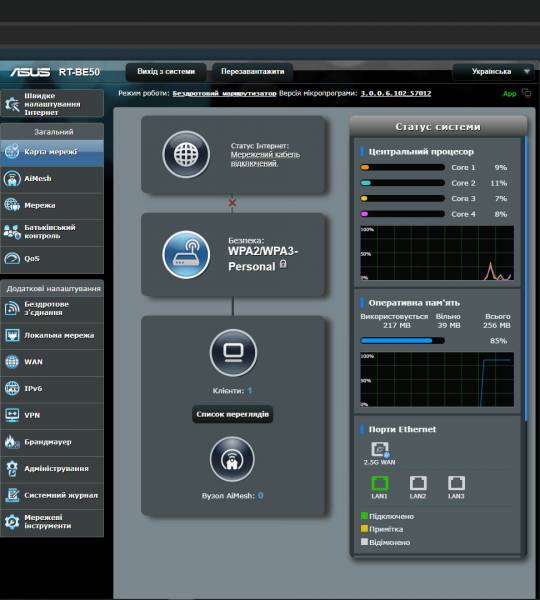Click the Локальна мережа icon
Viewport: 540px width, 600px height.
click(x=12, y=335)
